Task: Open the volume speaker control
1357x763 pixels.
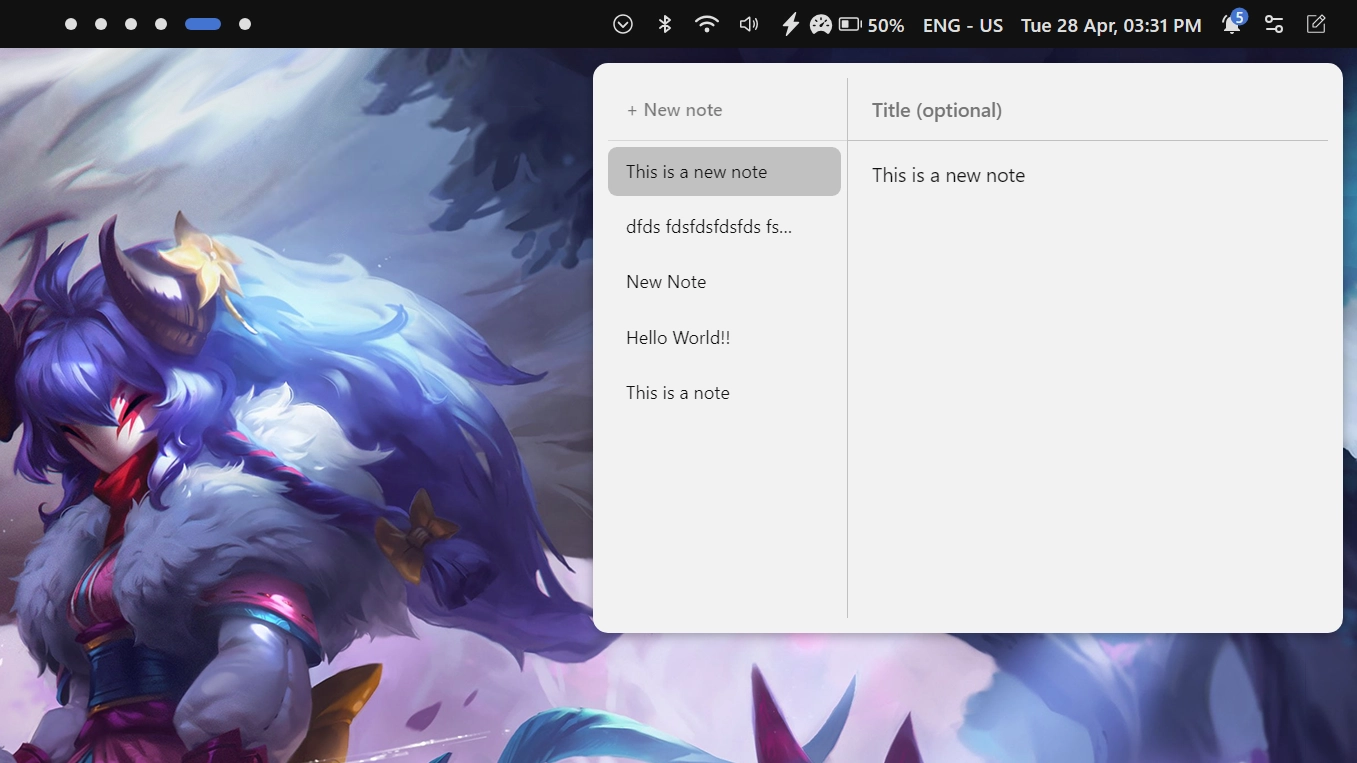Action: tap(748, 25)
